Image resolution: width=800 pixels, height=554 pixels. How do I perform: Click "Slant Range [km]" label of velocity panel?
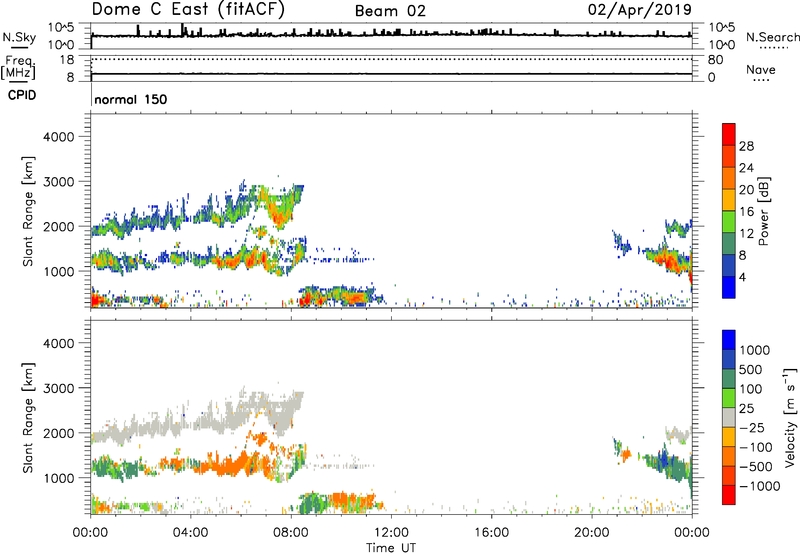(28, 418)
